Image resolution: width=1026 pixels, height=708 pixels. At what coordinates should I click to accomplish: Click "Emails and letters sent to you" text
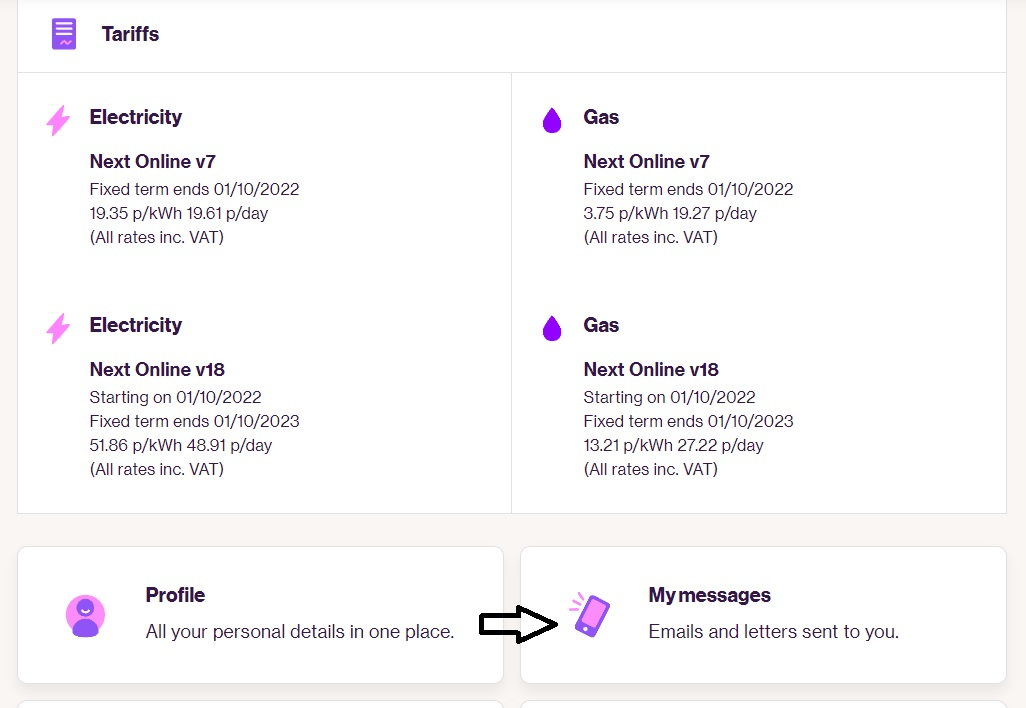click(773, 632)
